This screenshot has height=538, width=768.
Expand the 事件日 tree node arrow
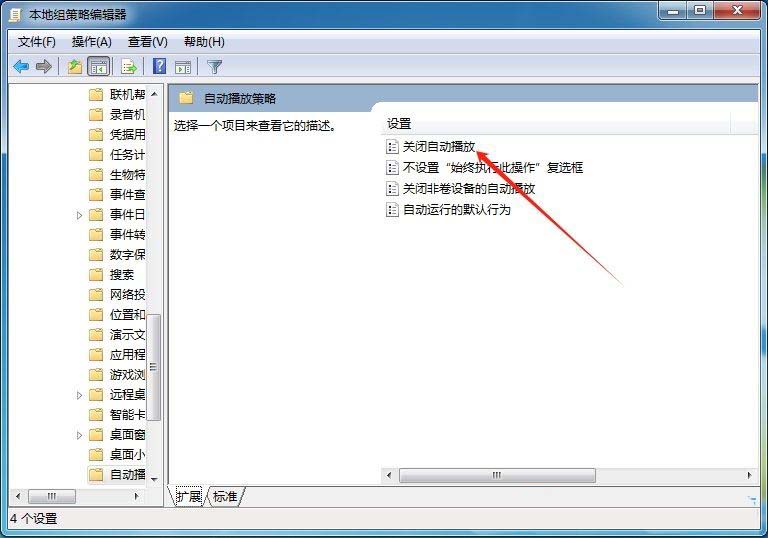pyautogui.click(x=79, y=215)
